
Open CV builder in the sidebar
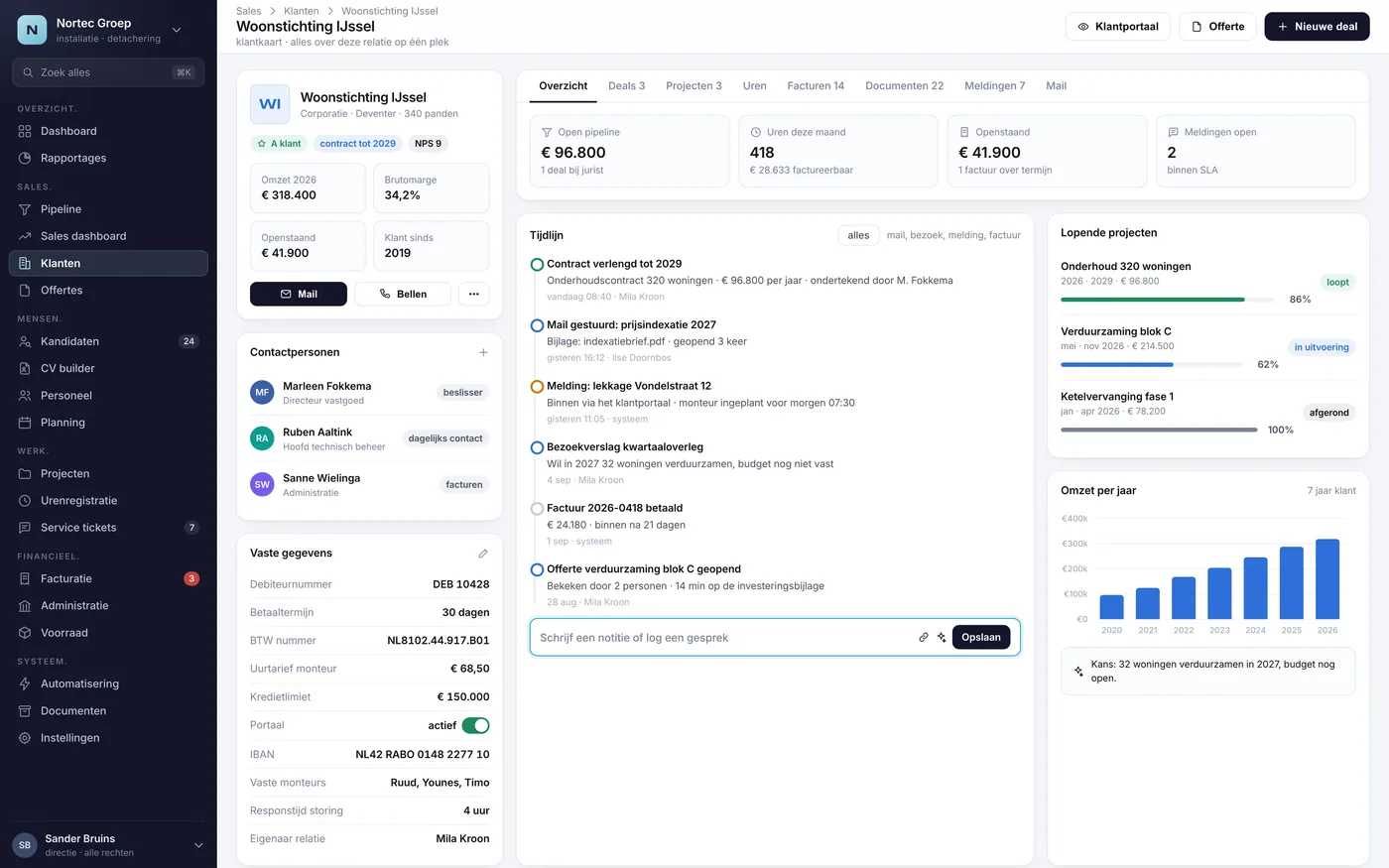(x=108, y=368)
